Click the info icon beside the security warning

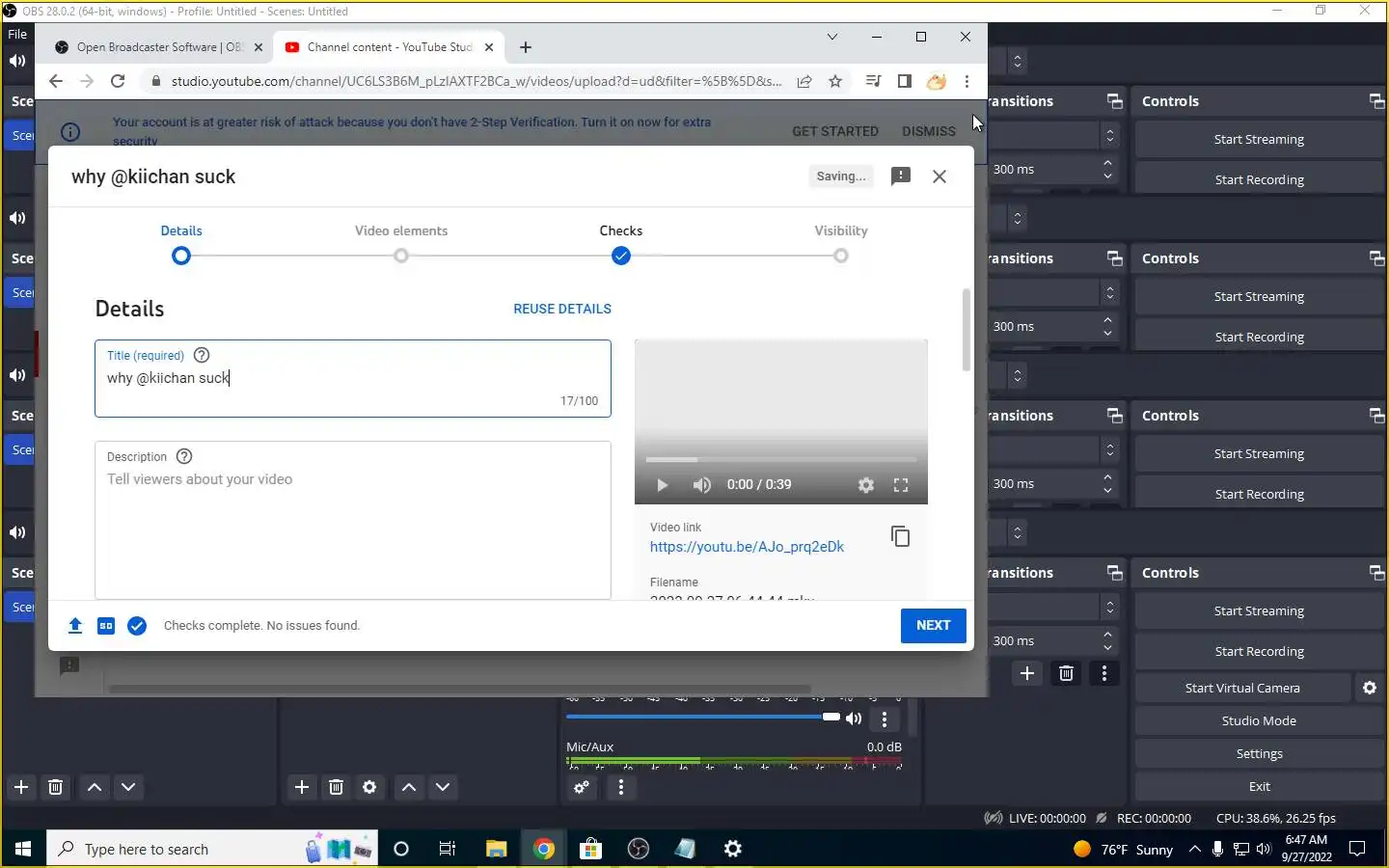[70, 132]
